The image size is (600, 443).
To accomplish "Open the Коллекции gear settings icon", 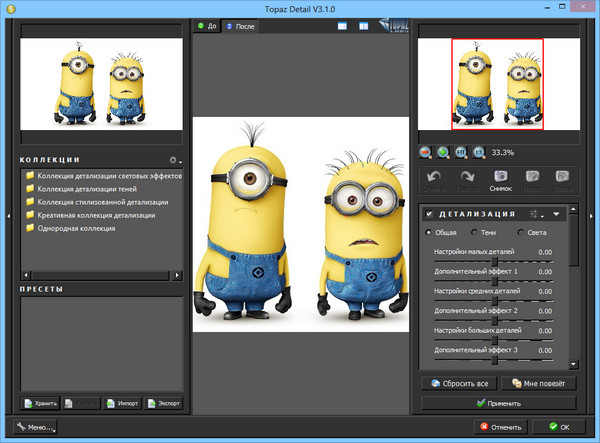I will [x=173, y=160].
